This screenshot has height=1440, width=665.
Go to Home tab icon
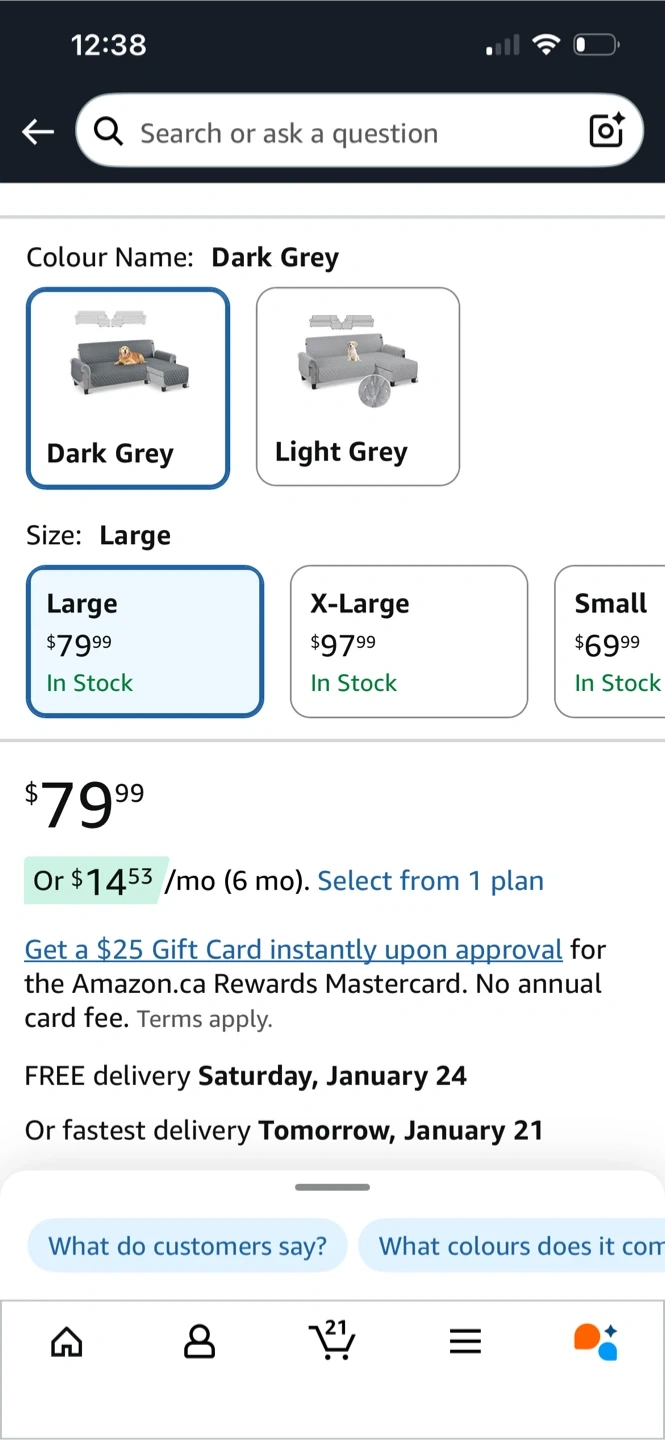click(67, 1341)
